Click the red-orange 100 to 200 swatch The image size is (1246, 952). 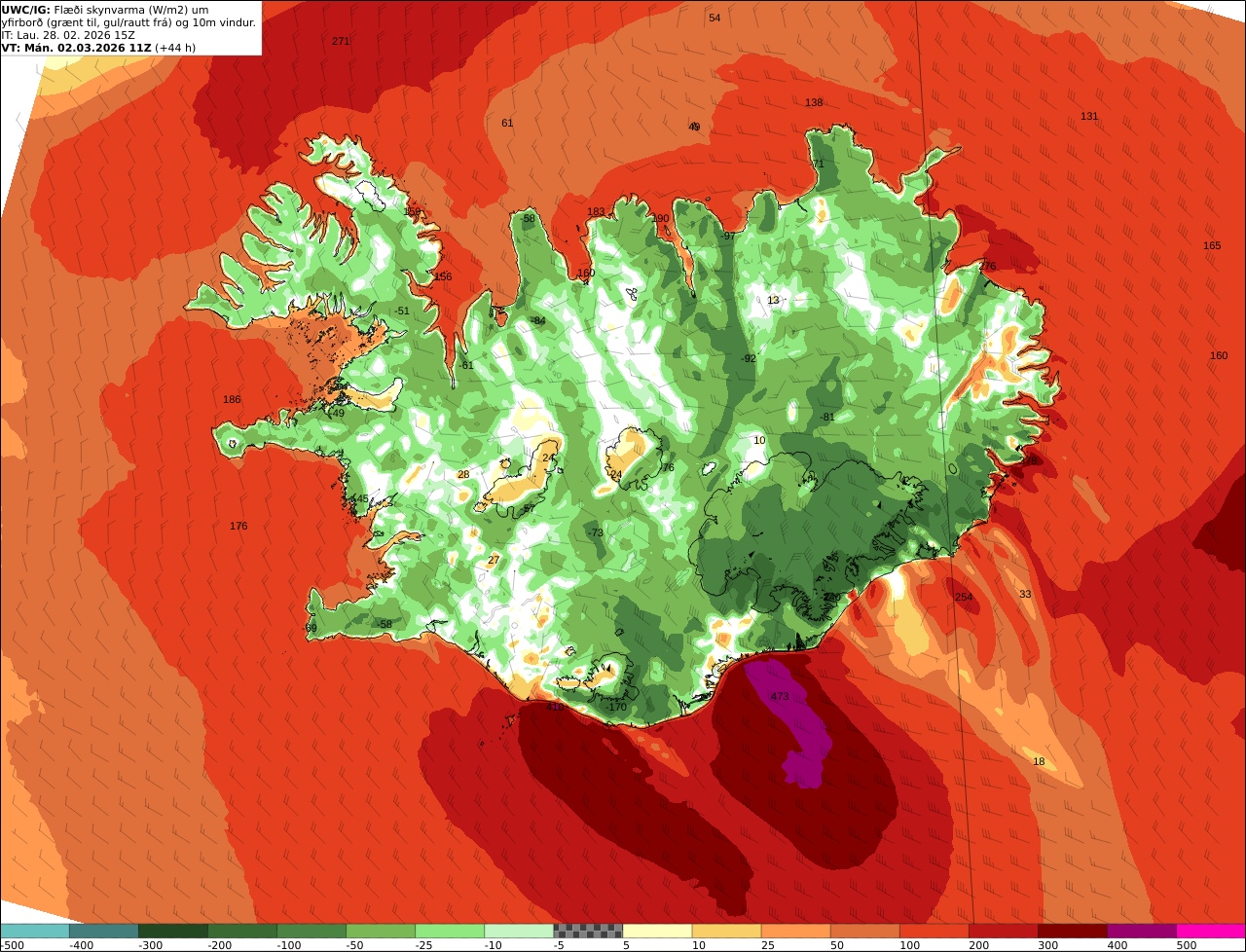pyautogui.click(x=934, y=931)
